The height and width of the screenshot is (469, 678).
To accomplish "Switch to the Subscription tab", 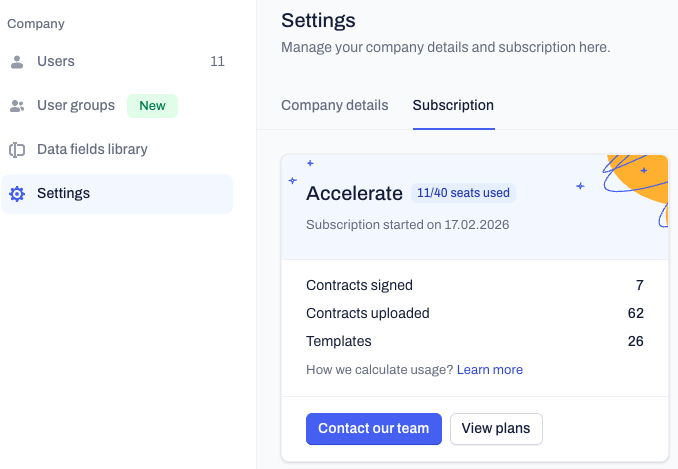I will tap(453, 105).
